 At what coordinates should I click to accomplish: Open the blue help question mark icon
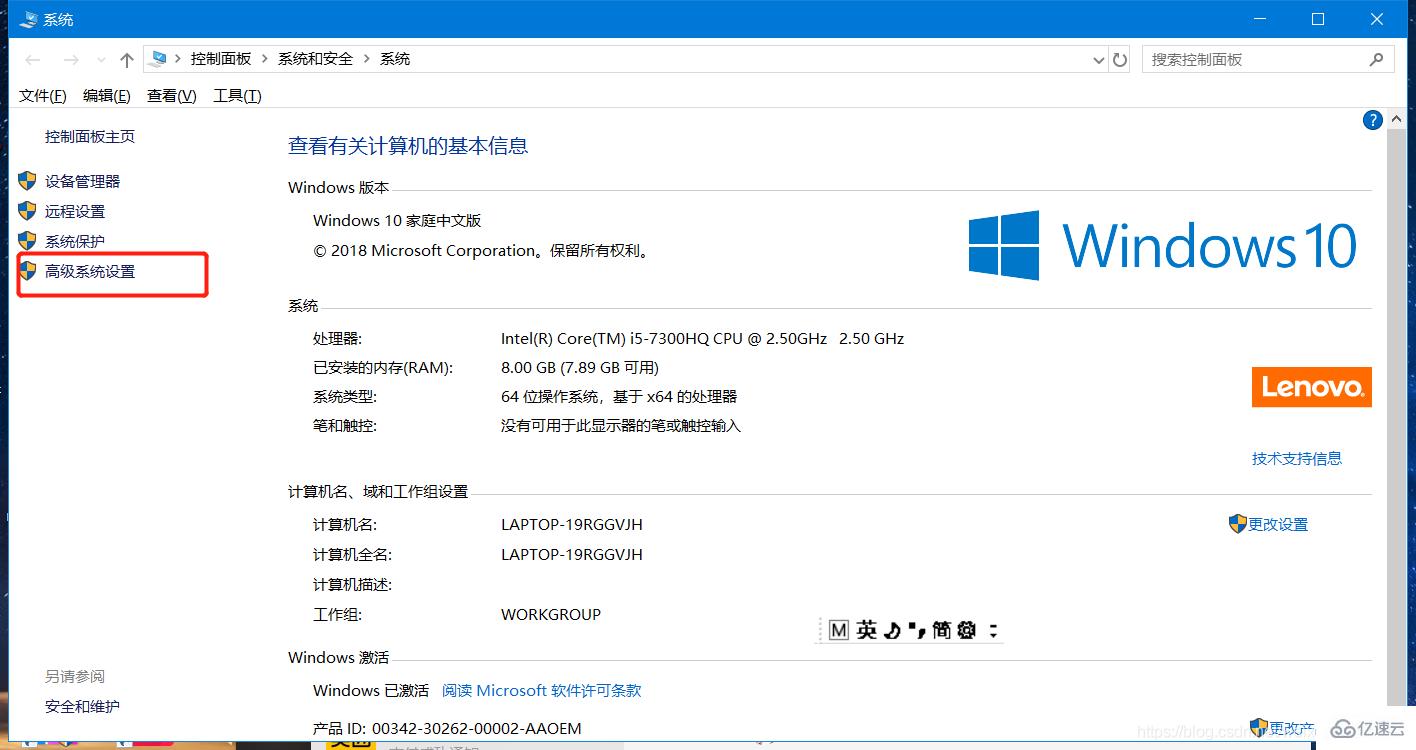coord(1373,120)
